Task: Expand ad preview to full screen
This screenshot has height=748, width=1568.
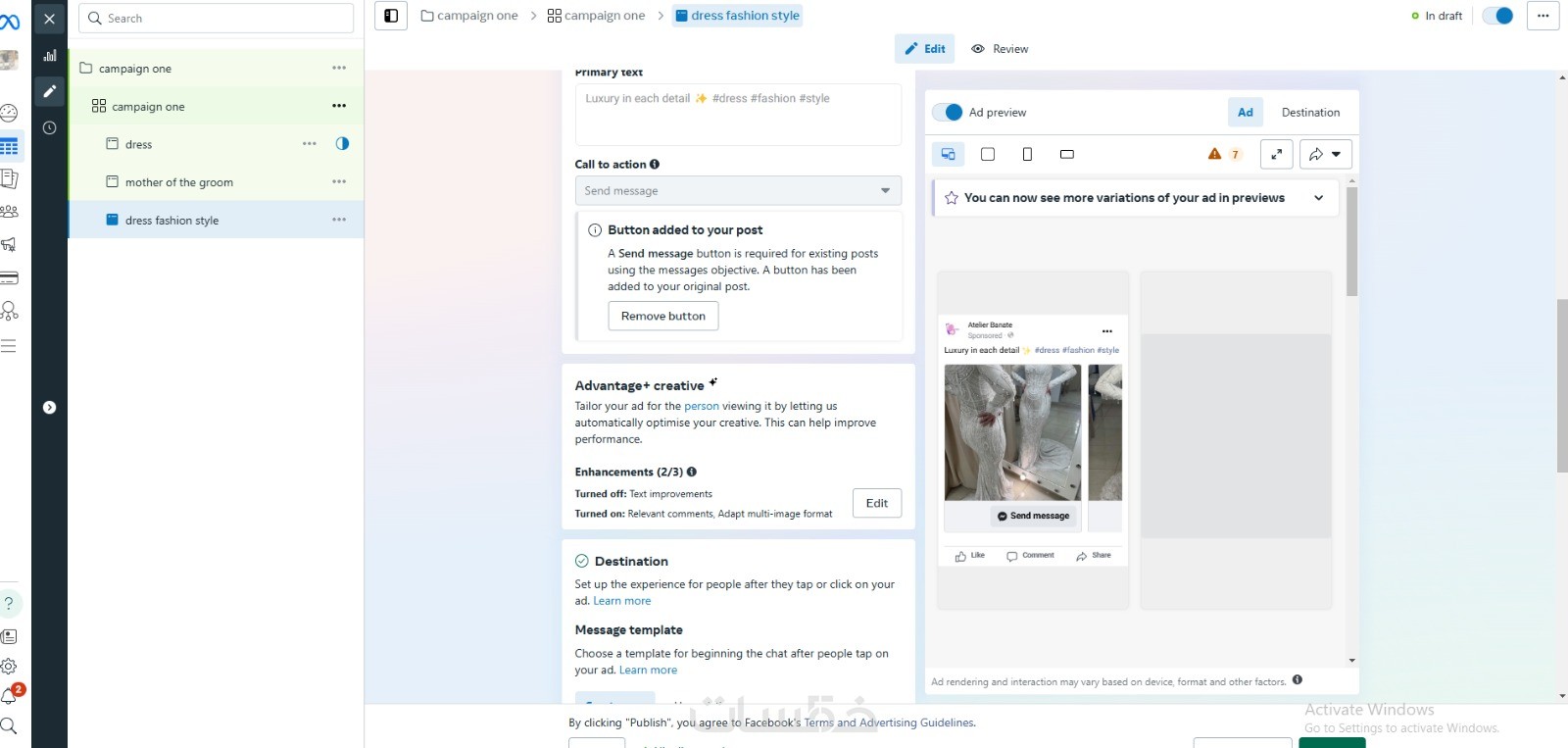Action: tap(1276, 154)
